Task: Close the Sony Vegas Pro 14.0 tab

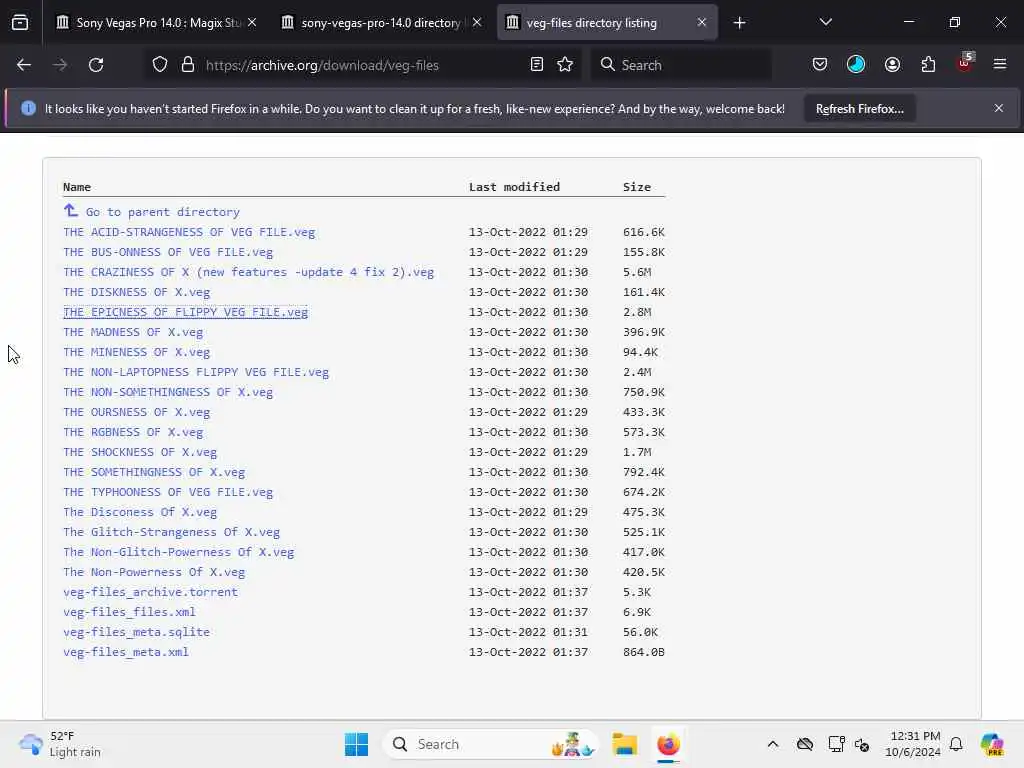Action: coord(252,23)
